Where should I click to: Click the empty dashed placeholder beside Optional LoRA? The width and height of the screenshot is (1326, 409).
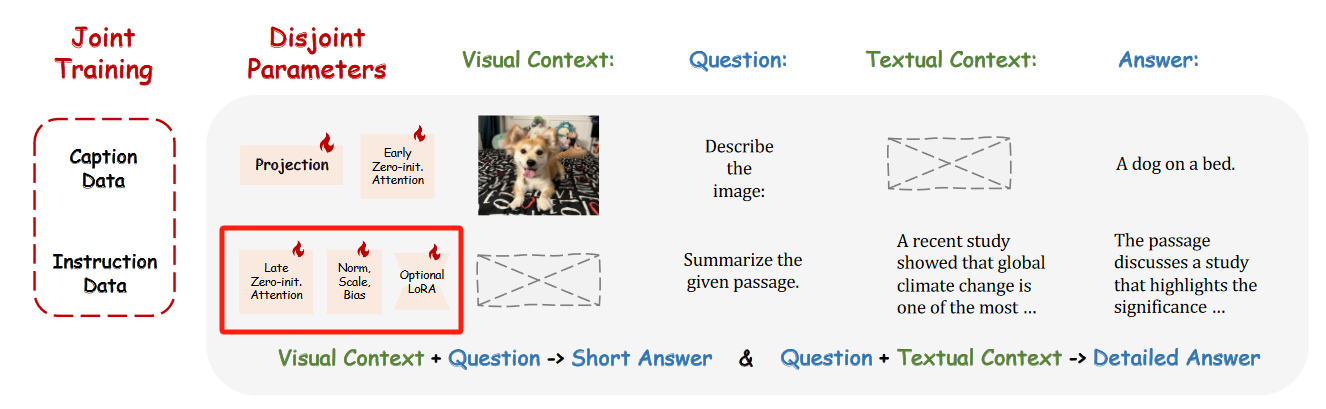538,279
